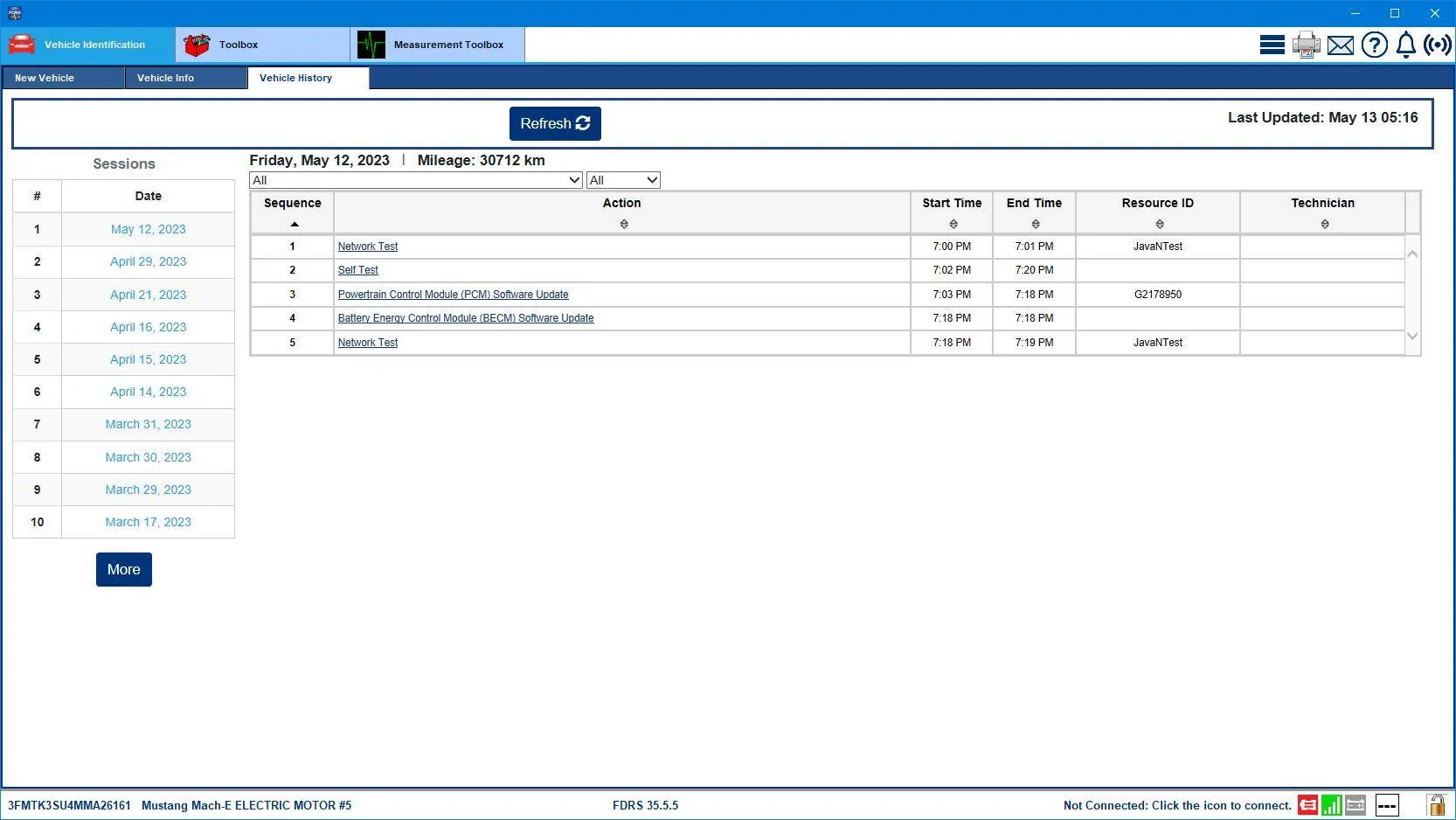Click the red vehicle connection icon
Viewport: 1456px width, 820px height.
[1307, 805]
